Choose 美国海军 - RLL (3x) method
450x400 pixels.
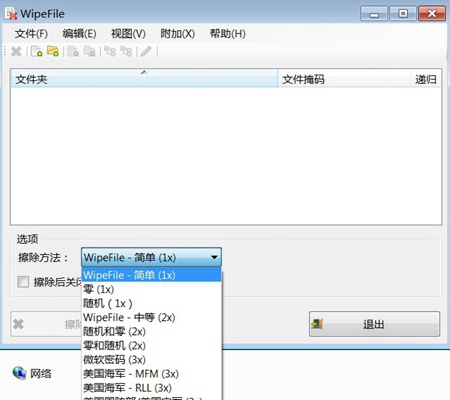(151, 388)
